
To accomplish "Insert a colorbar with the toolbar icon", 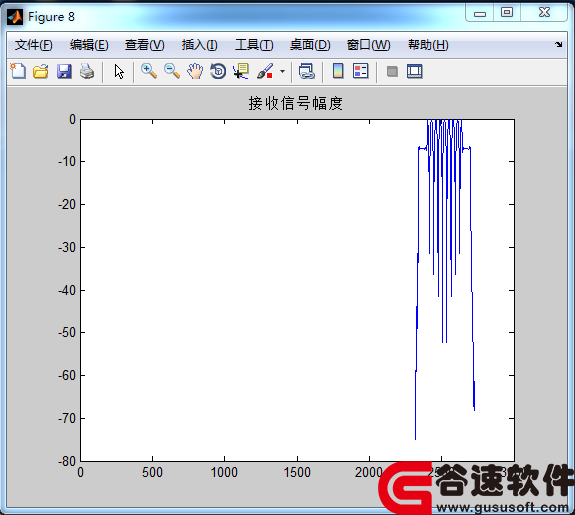I will pyautogui.click(x=338, y=71).
